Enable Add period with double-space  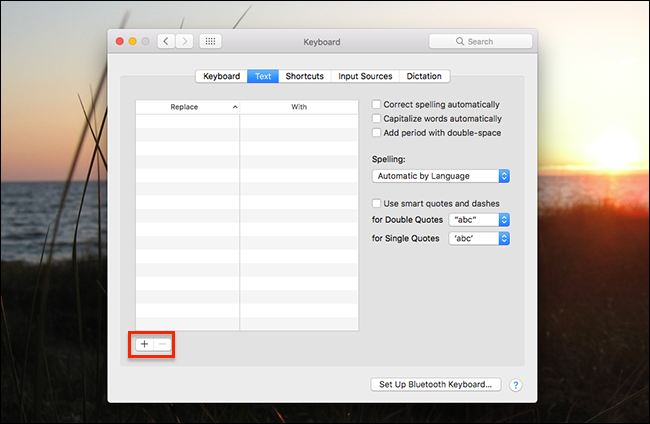click(376, 133)
